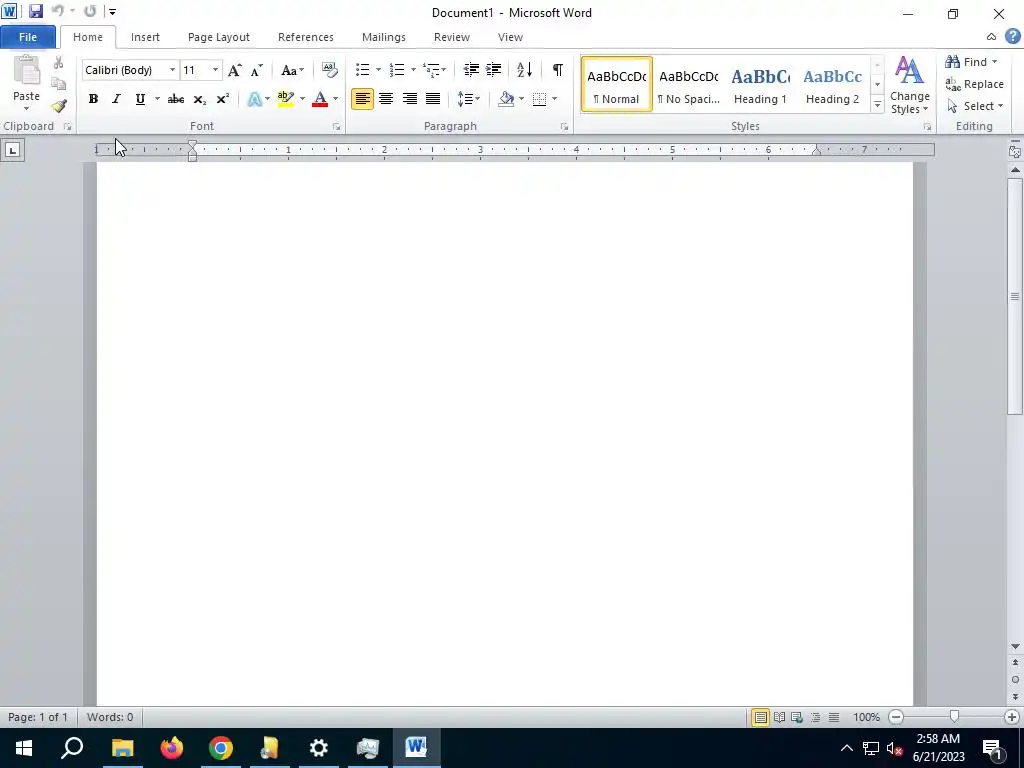Click the Copy icon in Clipboard group
The height and width of the screenshot is (768, 1024).
(58, 84)
